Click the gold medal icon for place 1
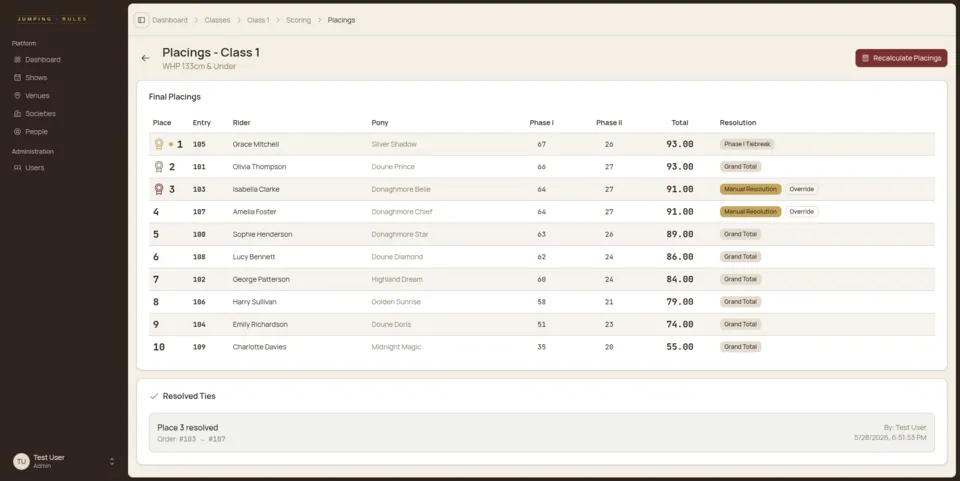Image resolution: width=960 pixels, height=481 pixels. point(159,144)
